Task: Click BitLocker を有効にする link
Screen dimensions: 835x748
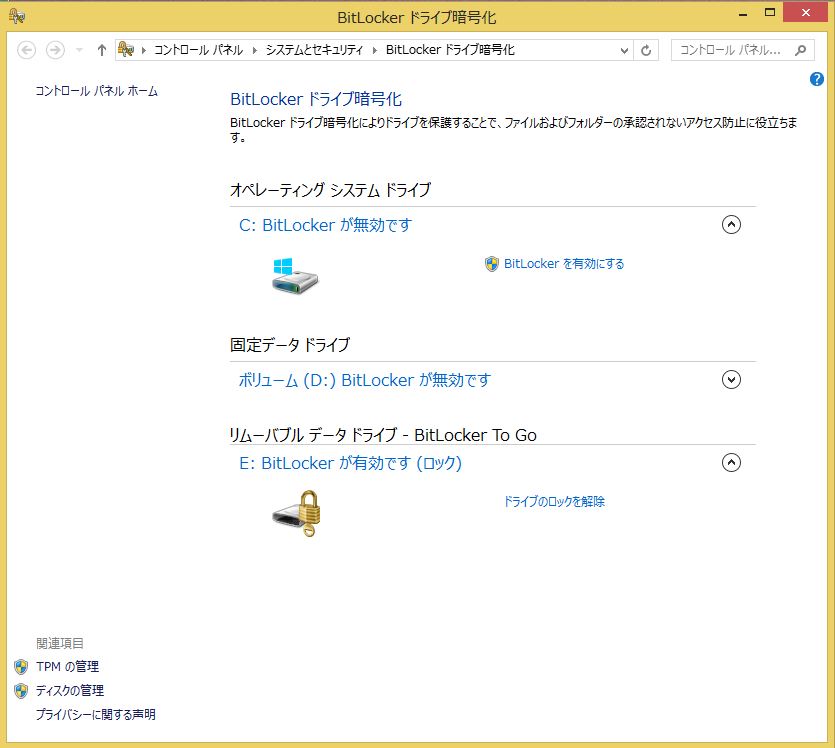Action: [x=564, y=264]
